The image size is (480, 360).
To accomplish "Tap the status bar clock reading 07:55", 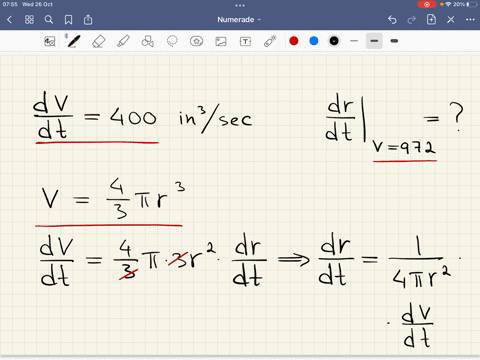I will tap(10, 4).
